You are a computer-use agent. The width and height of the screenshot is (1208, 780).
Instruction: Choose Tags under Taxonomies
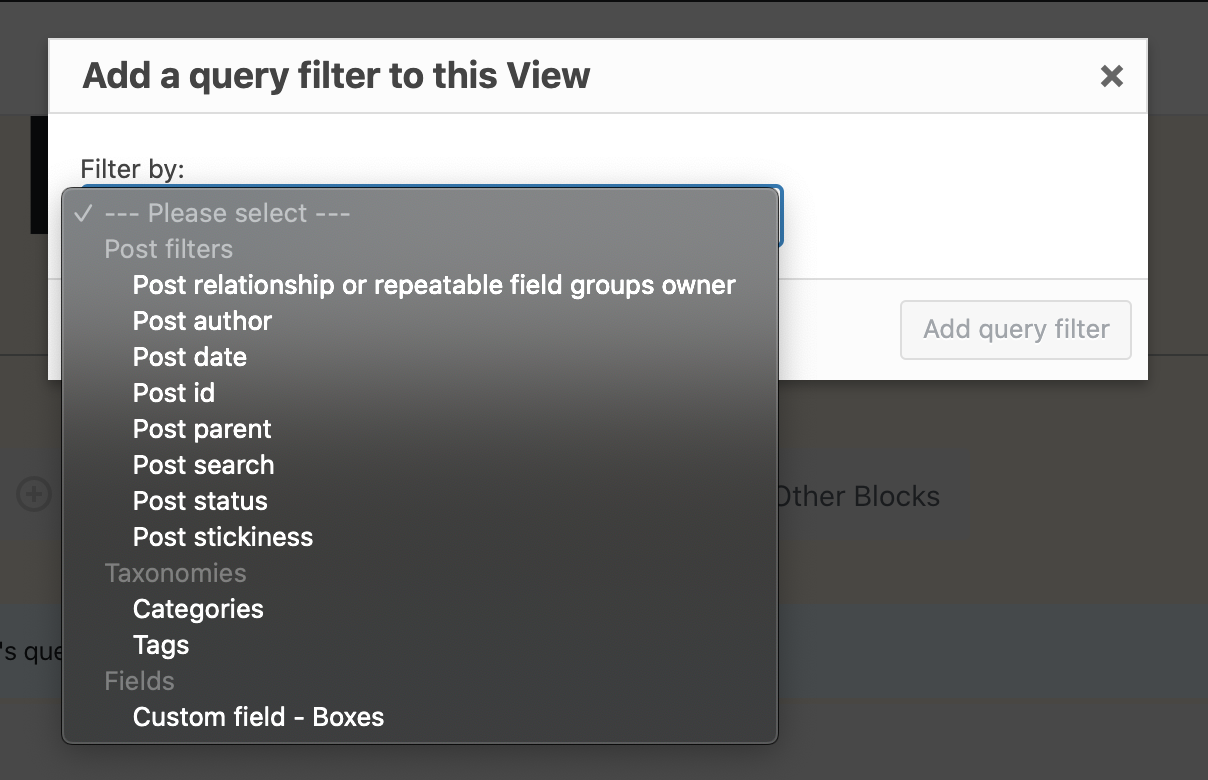tap(161, 645)
